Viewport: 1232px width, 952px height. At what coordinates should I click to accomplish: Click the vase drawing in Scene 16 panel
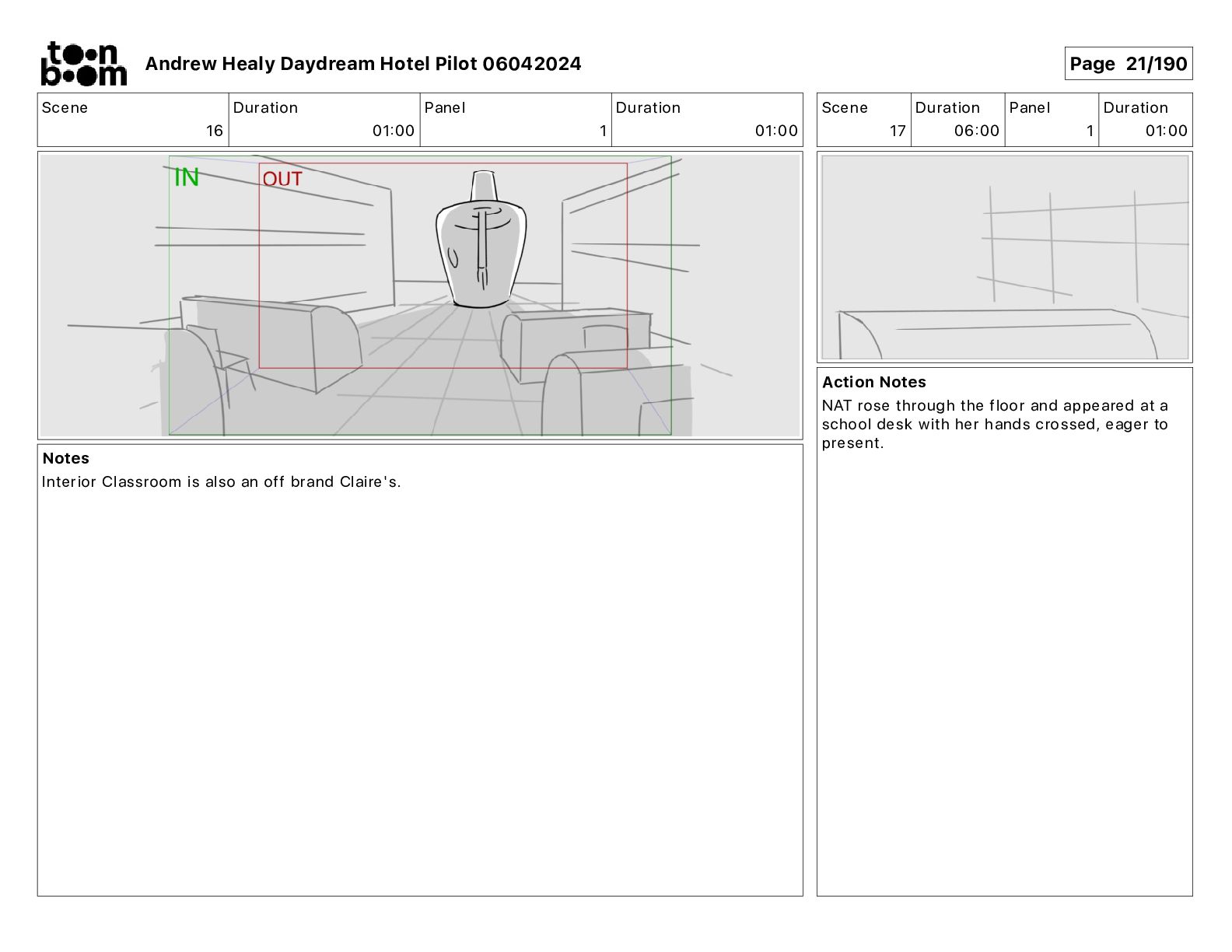click(481, 240)
